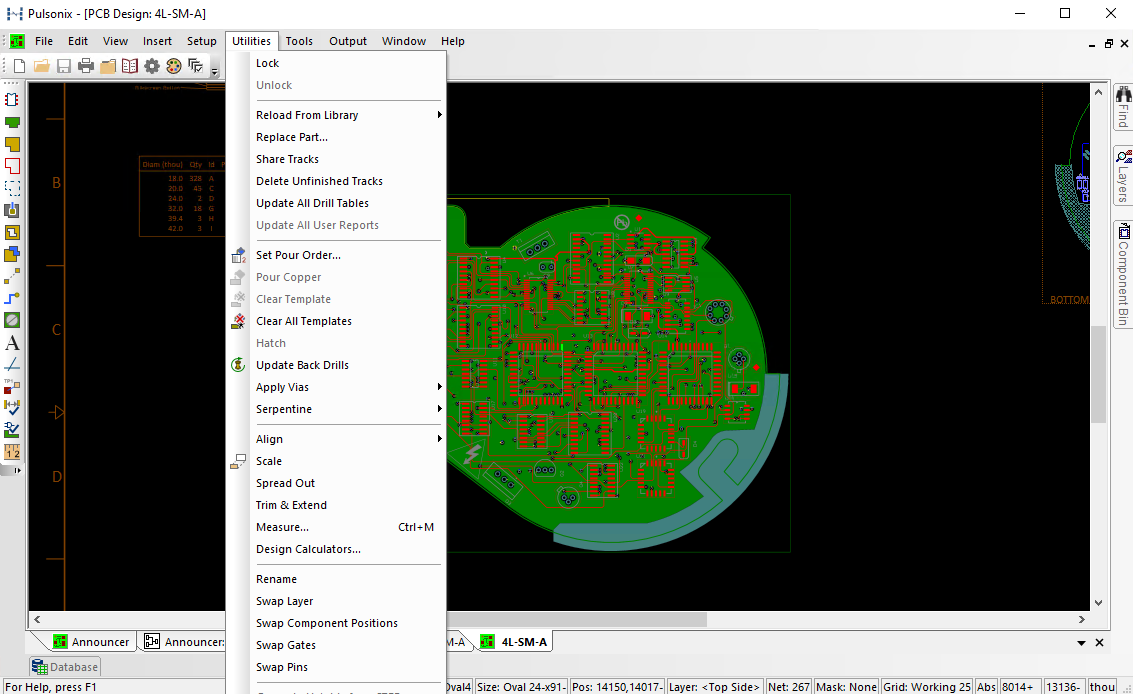This screenshot has height=694, width=1133.
Task: Expand the left toolbar overflow arrow
Action: [17, 471]
